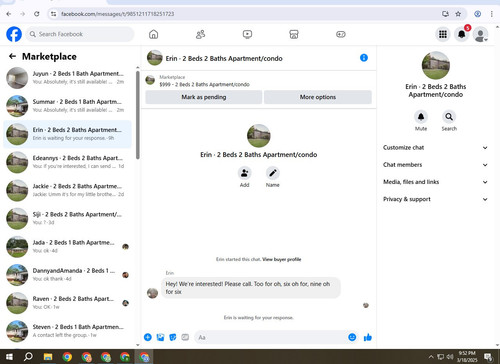Open View buyer profile link
Viewport: 500px width, 364px height.
click(282, 259)
